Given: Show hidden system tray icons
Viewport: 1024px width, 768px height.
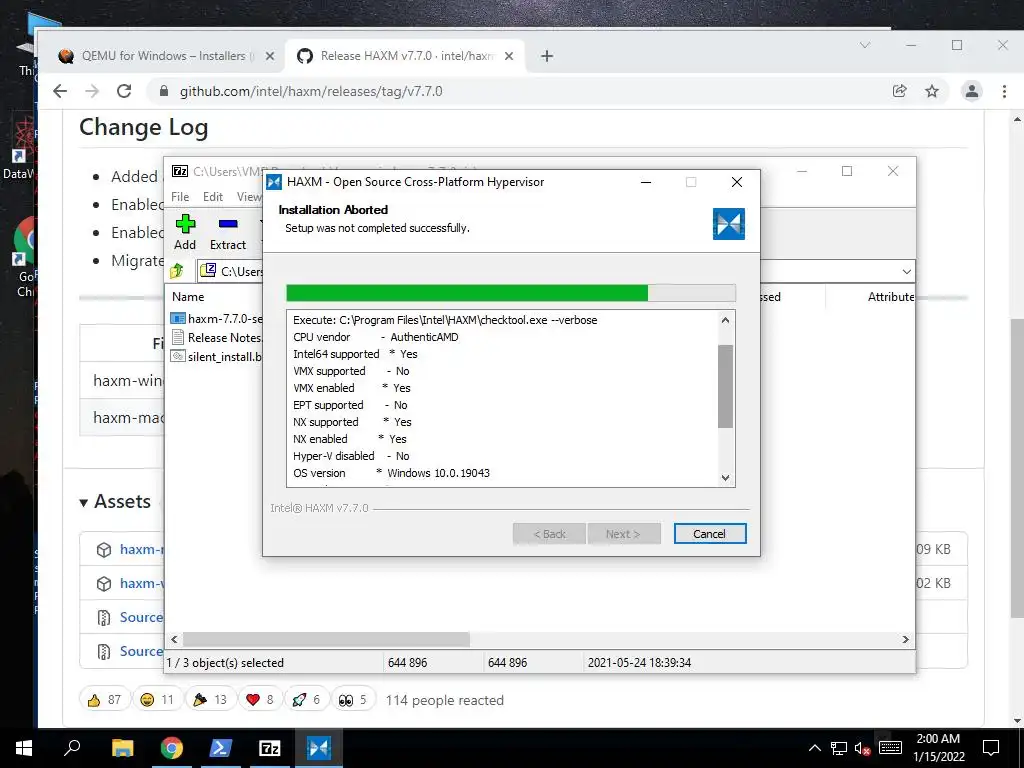Looking at the screenshot, I should click(x=815, y=748).
